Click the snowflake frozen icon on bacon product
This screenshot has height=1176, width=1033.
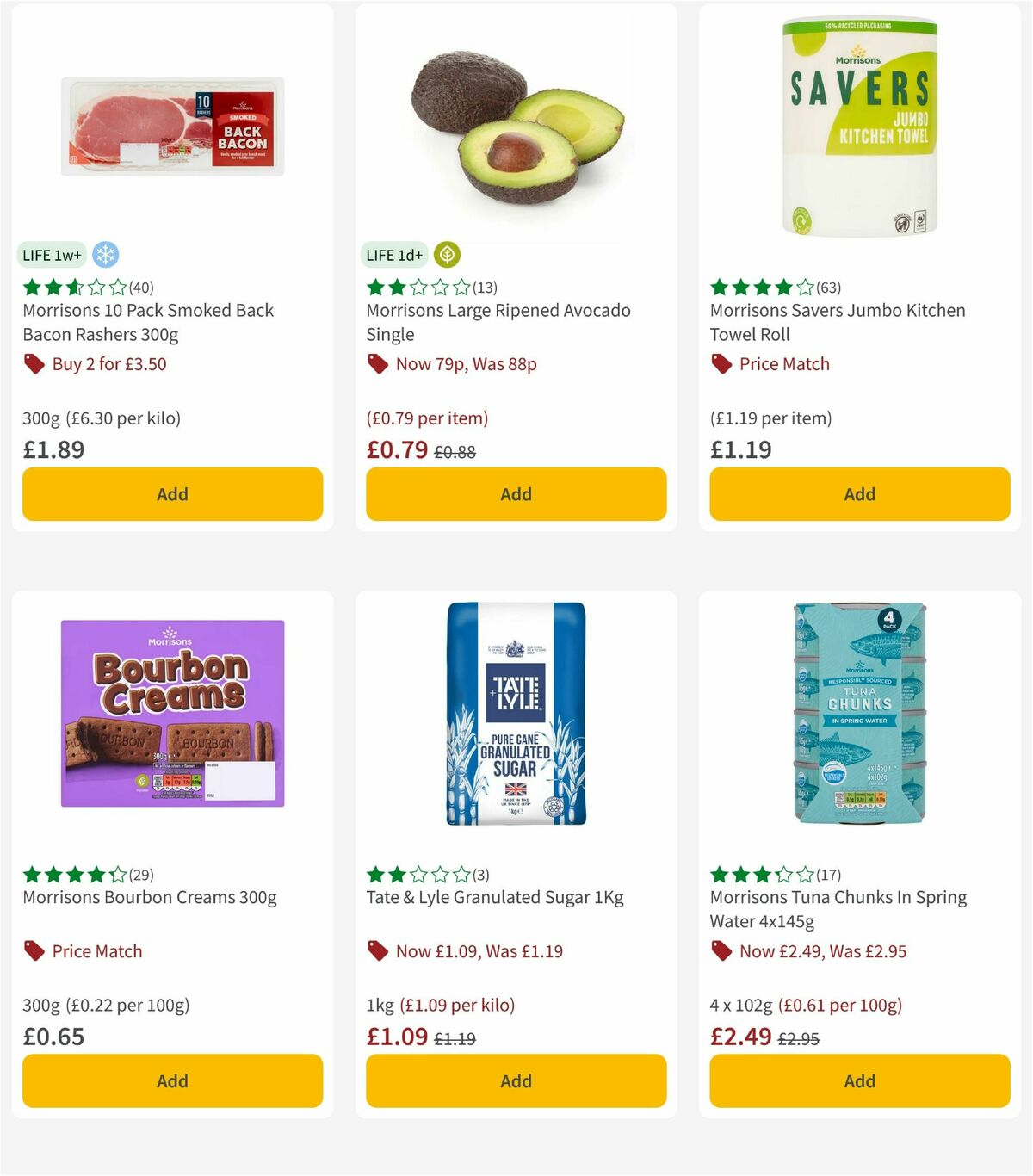coord(107,254)
